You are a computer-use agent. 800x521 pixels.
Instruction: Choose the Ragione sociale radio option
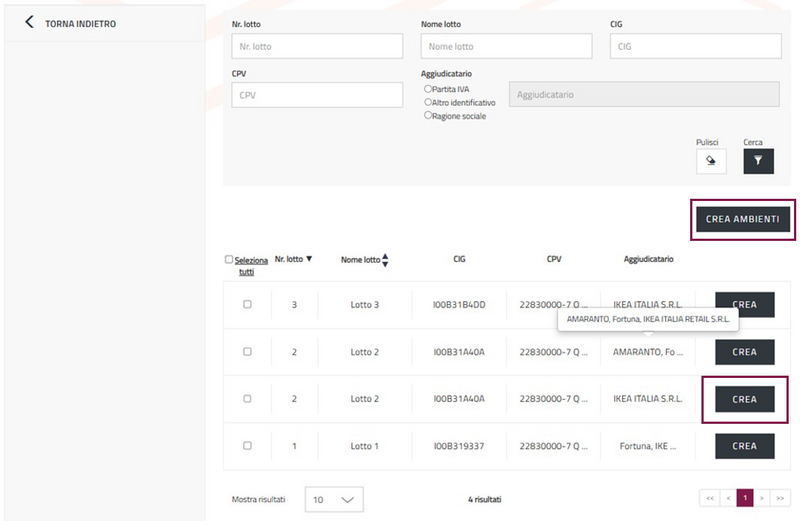[428, 115]
